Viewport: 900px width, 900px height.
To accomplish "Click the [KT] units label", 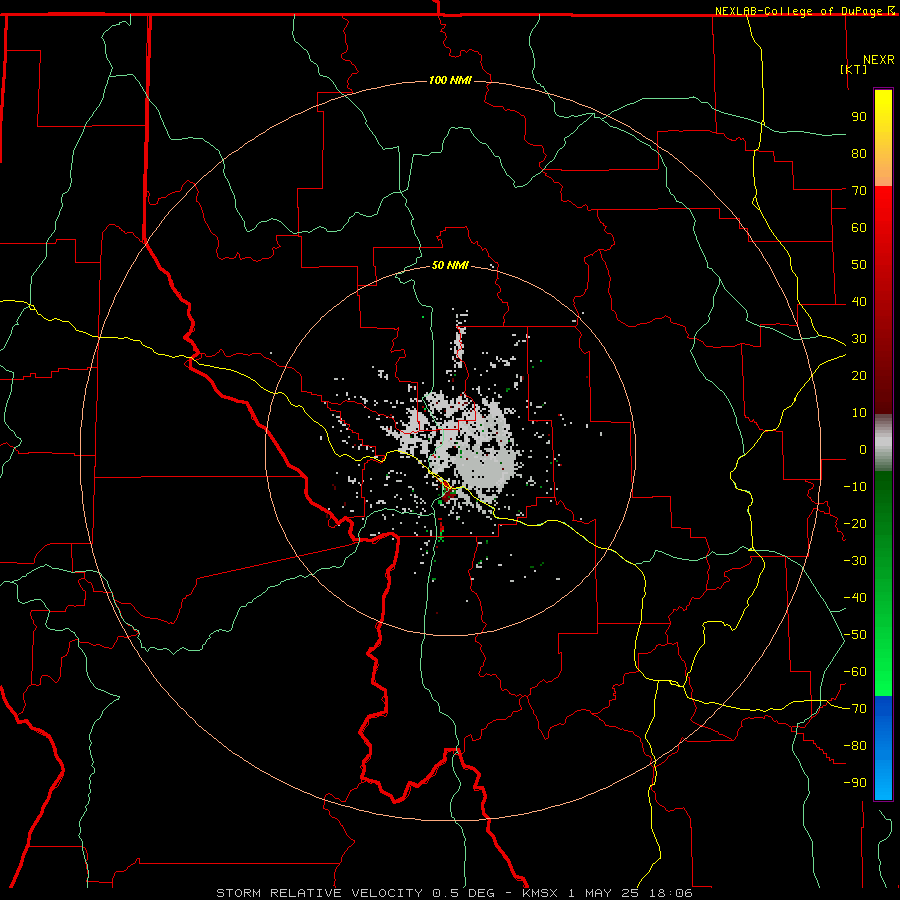I will [854, 69].
